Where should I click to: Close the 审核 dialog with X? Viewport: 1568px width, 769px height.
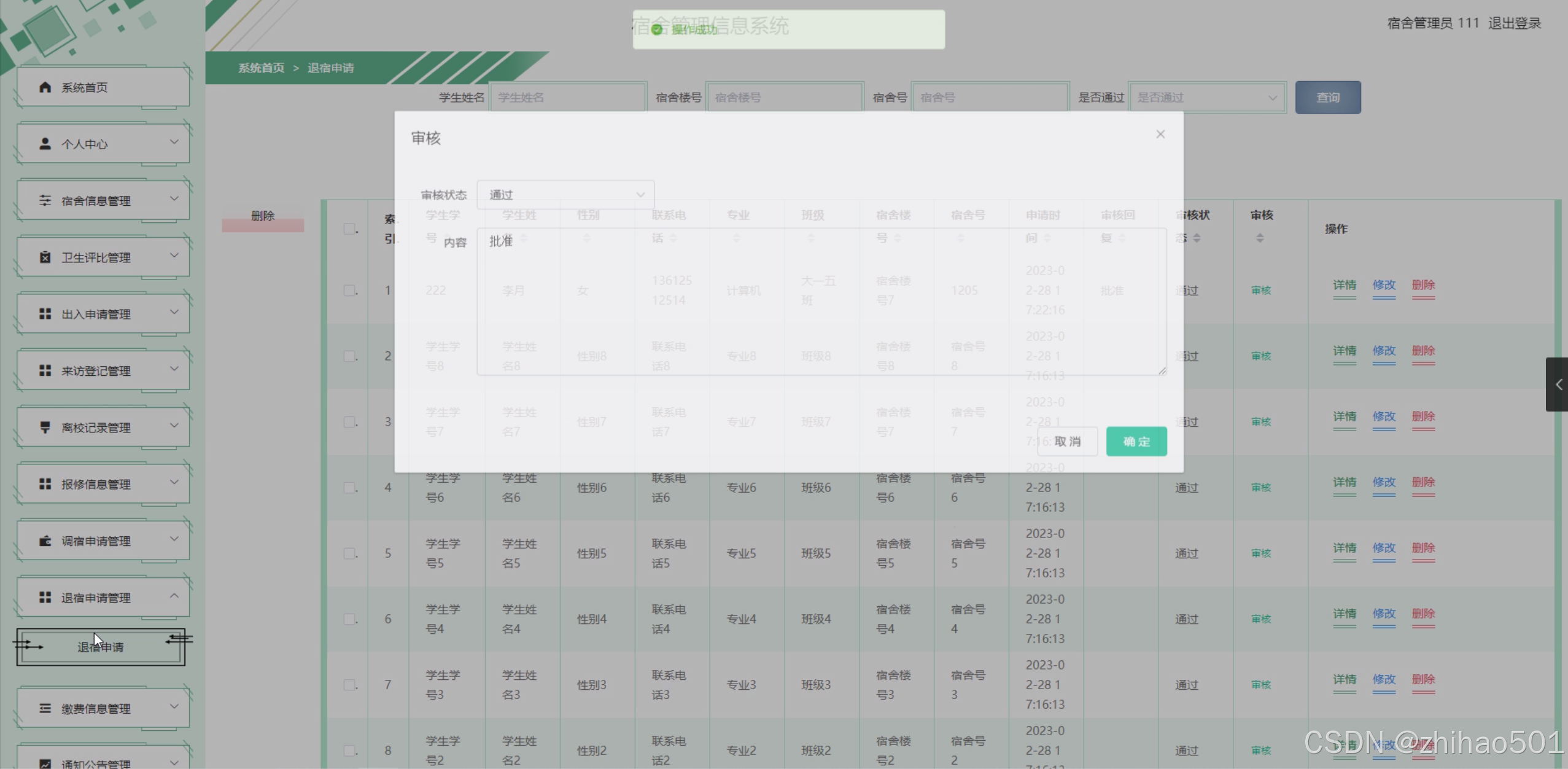pos(1160,135)
